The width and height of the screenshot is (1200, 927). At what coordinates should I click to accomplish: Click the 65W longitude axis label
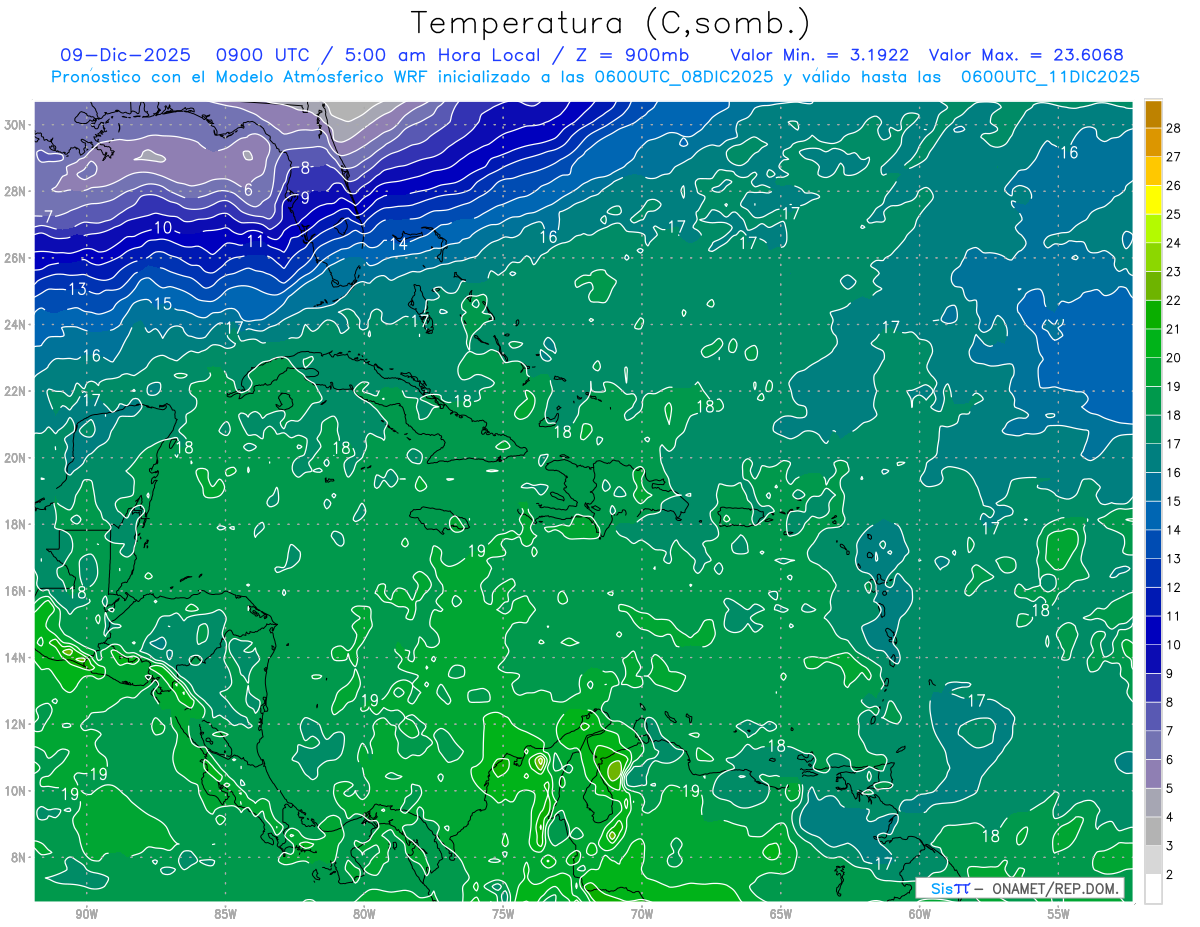click(x=781, y=914)
